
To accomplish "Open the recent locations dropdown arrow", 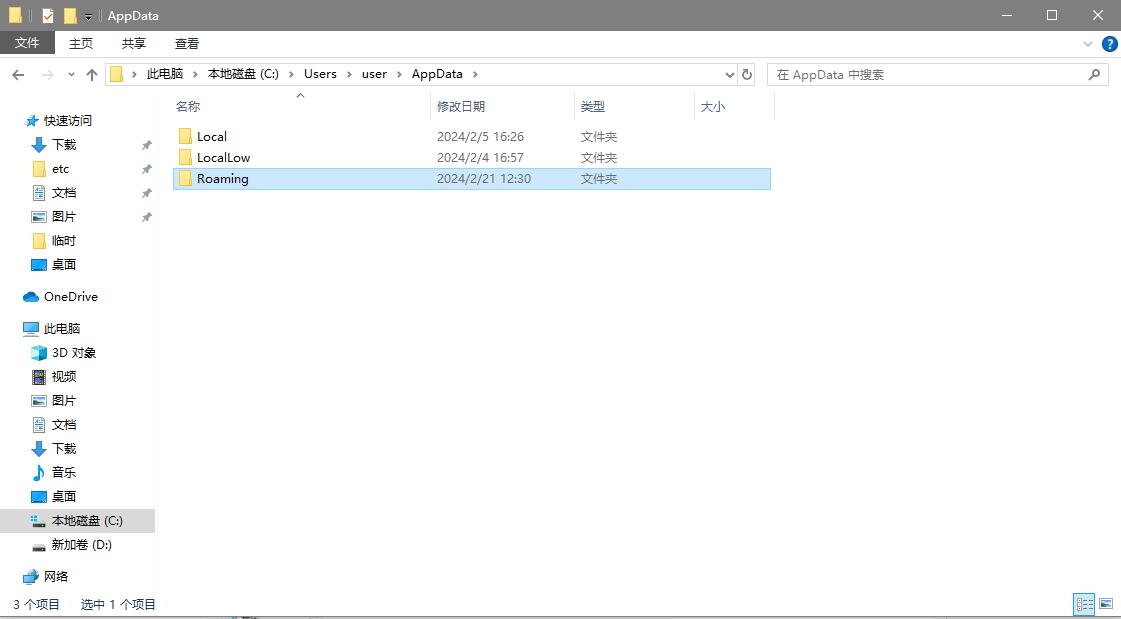I will (x=71, y=75).
